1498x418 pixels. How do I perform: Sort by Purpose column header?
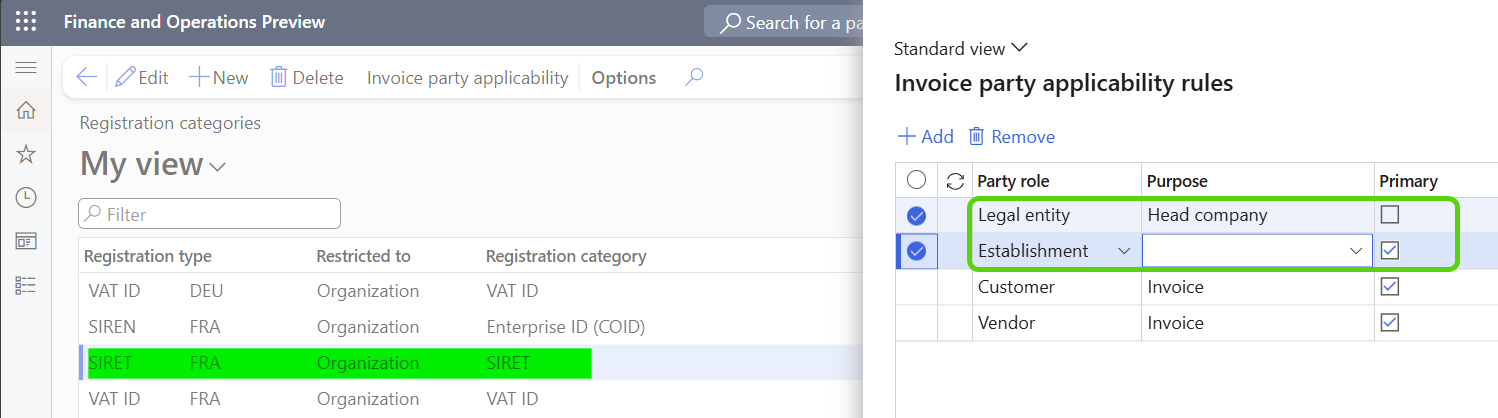(x=1177, y=181)
